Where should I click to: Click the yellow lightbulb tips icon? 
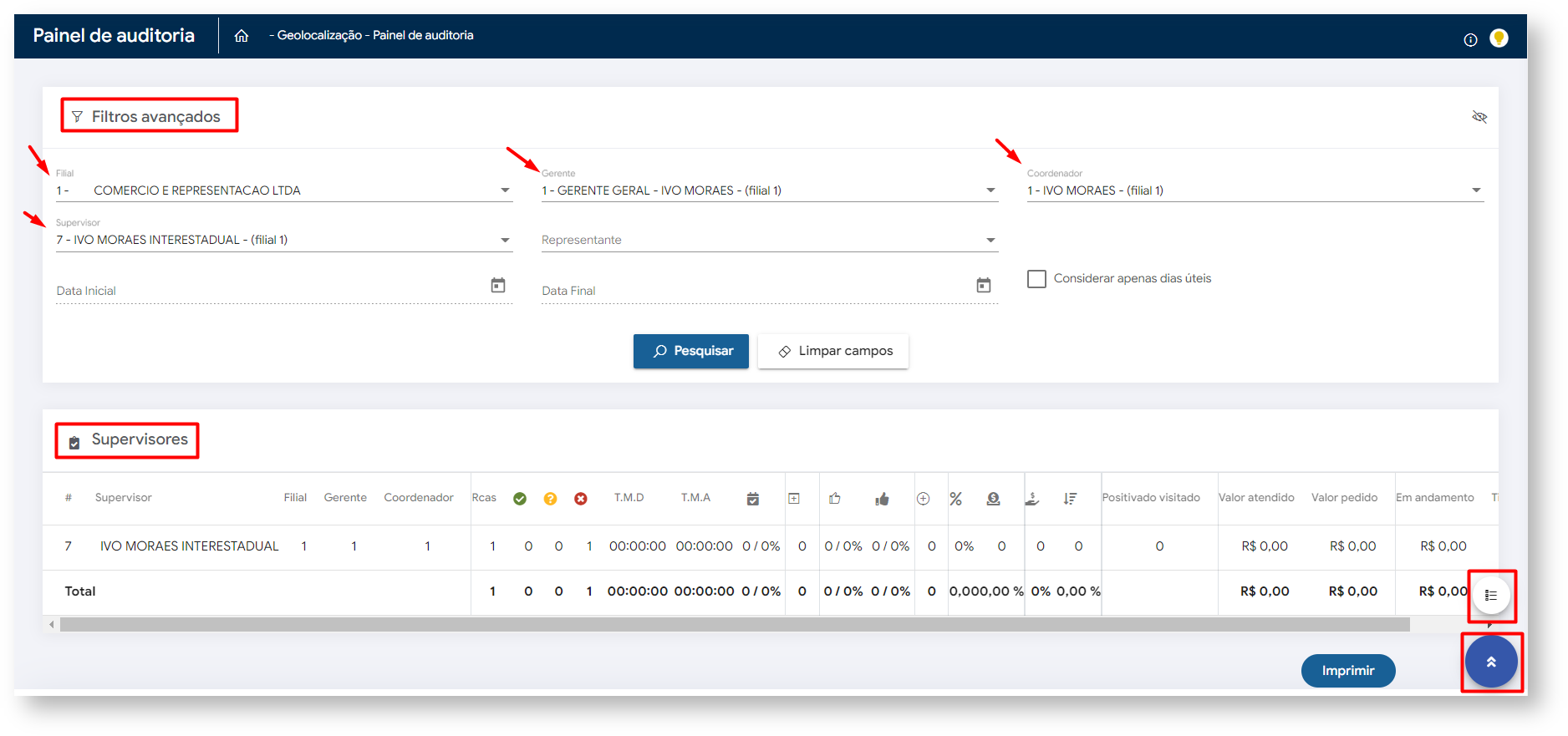(x=1499, y=38)
